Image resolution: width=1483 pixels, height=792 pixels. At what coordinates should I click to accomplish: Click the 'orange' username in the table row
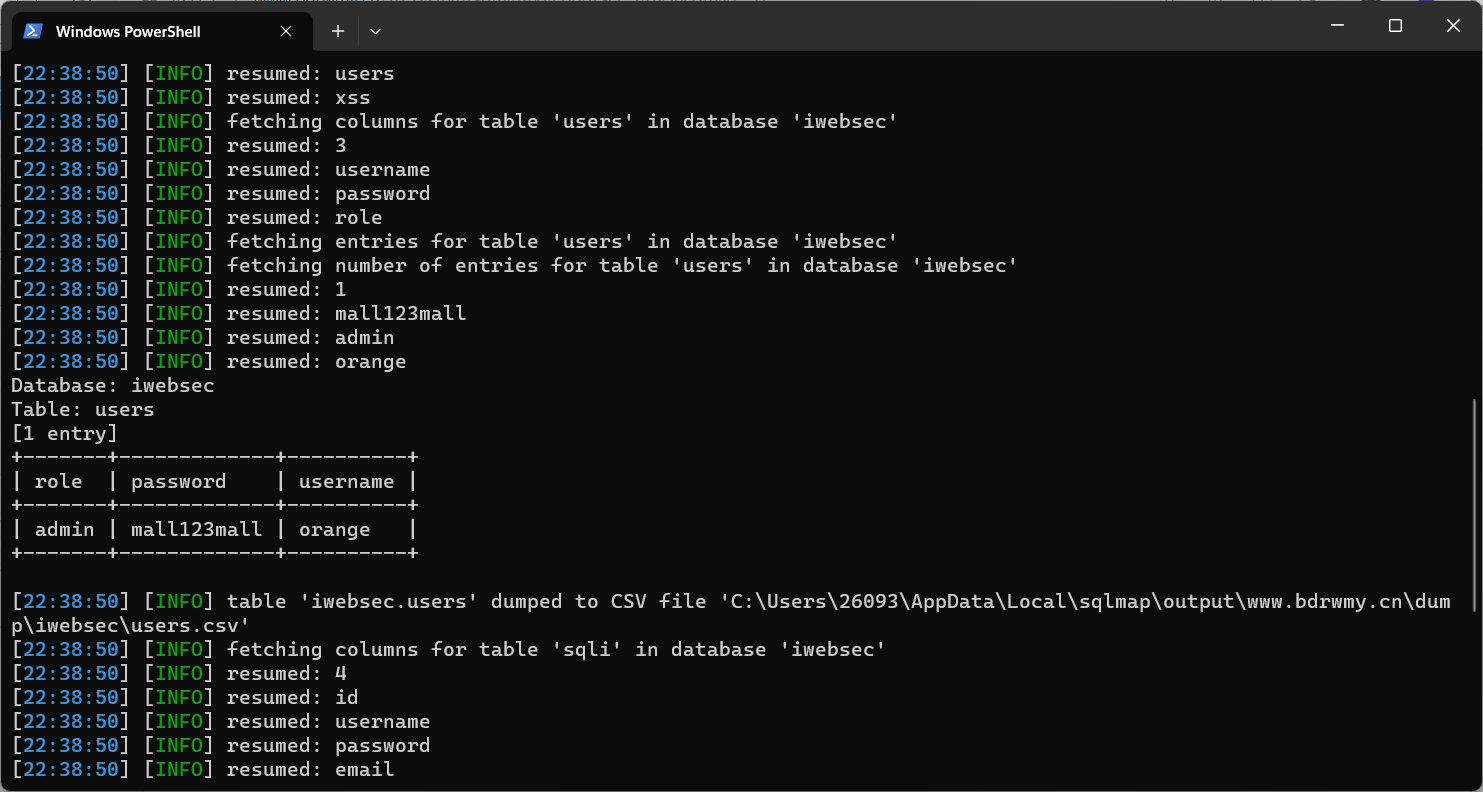coord(334,530)
